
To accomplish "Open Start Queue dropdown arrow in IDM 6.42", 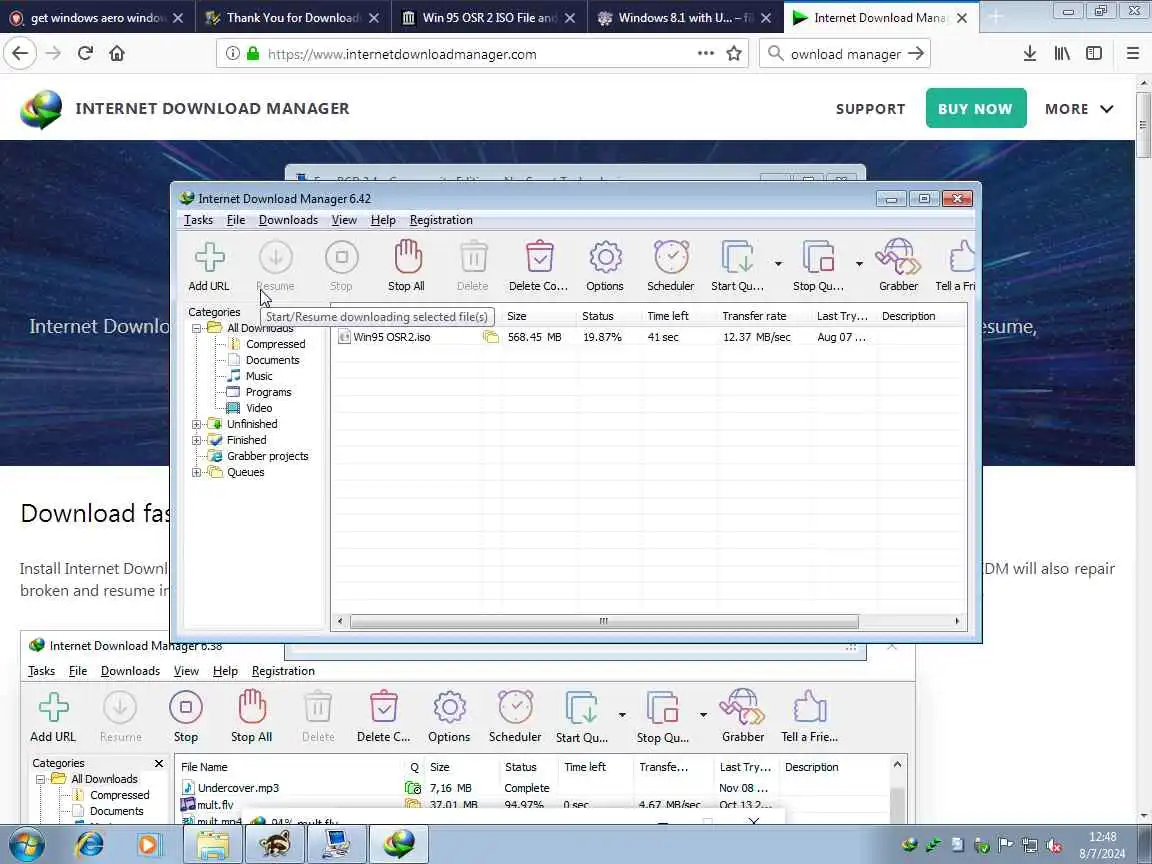I will coord(778,263).
